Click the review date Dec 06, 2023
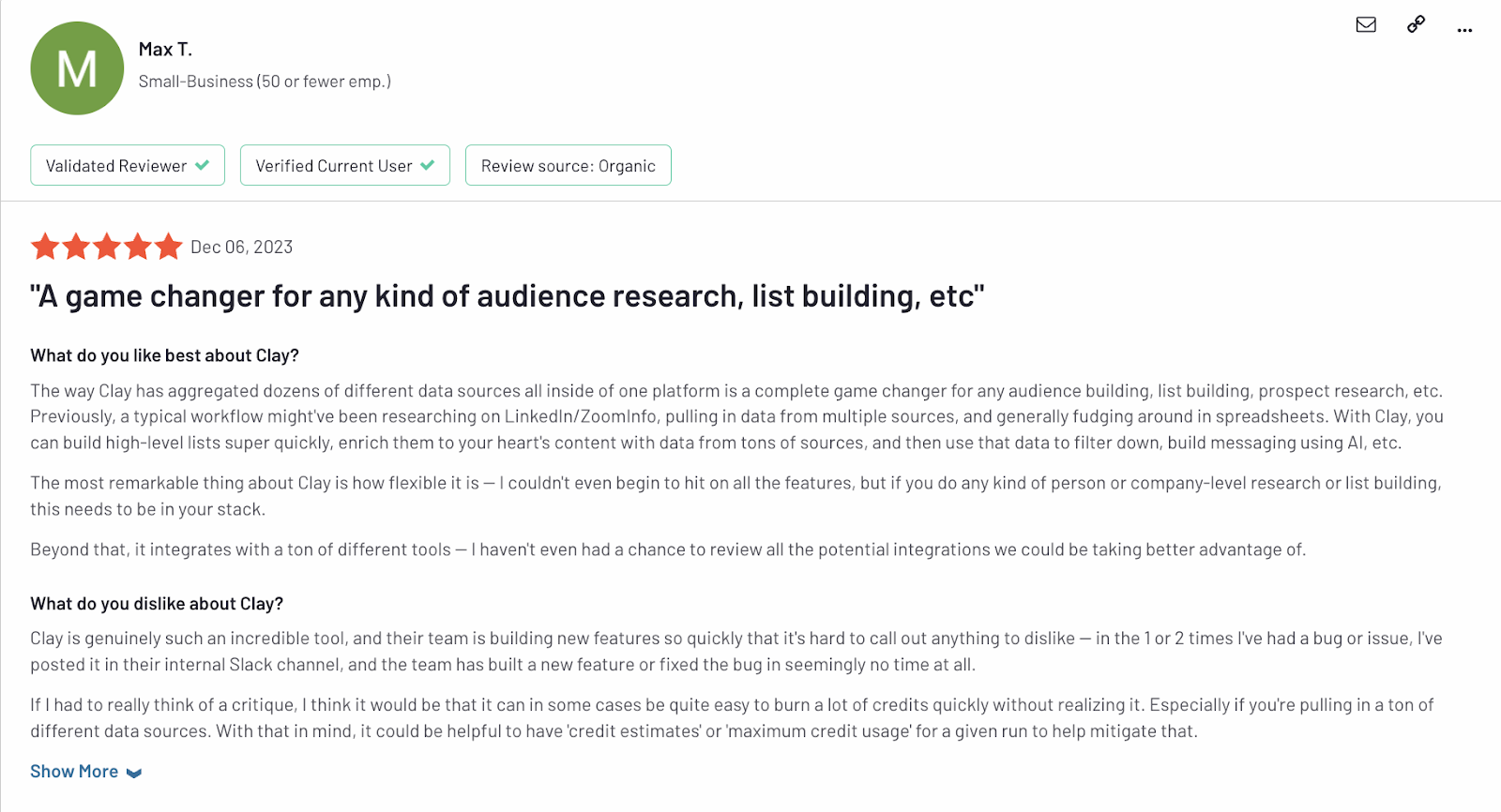 (242, 247)
